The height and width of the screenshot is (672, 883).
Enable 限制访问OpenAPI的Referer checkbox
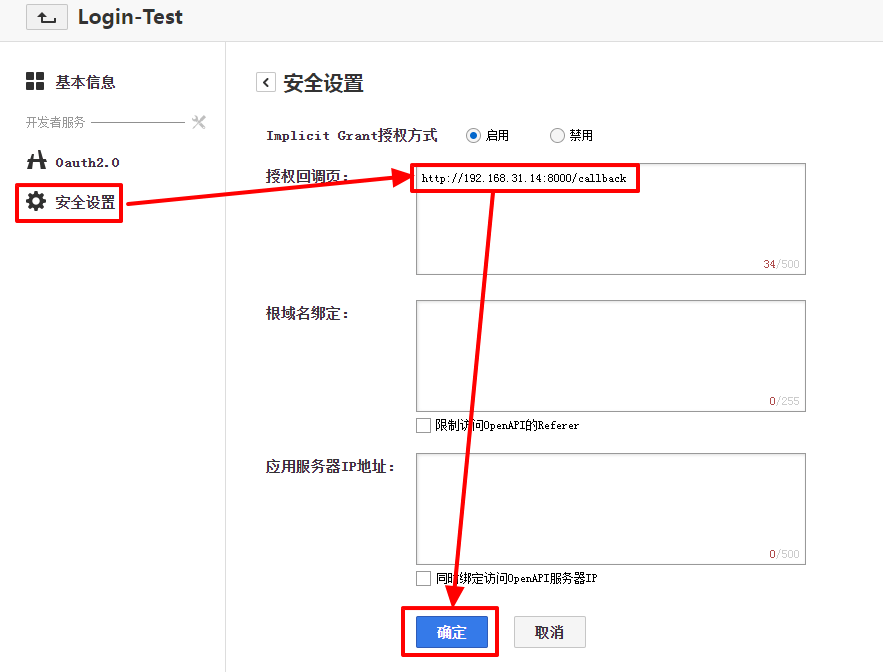(423, 425)
